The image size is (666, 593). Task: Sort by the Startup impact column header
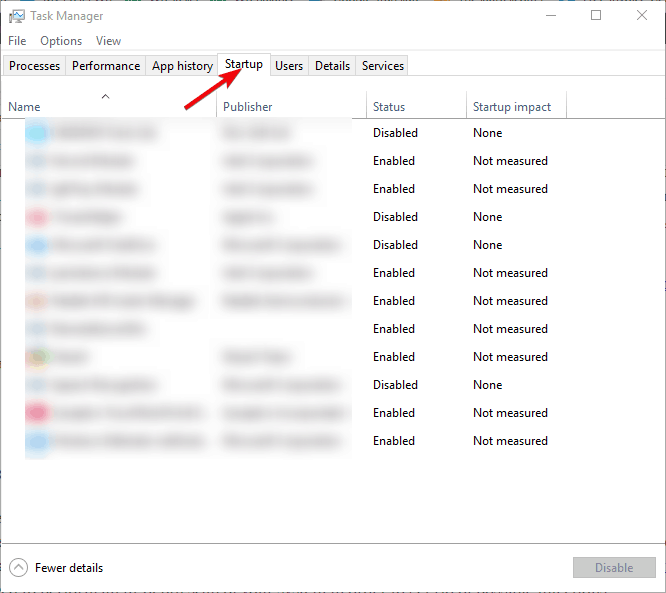[516, 104]
